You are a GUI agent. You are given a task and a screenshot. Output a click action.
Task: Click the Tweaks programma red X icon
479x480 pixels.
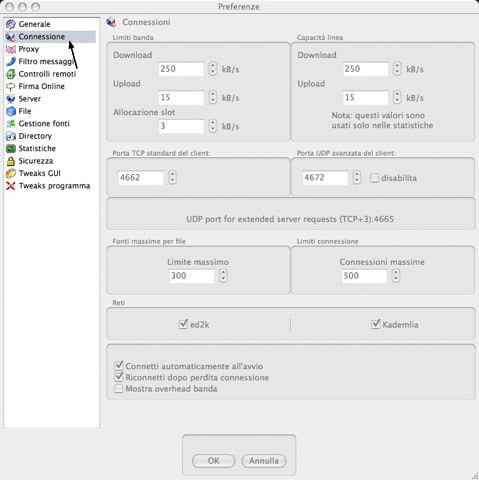pyautogui.click(x=11, y=186)
